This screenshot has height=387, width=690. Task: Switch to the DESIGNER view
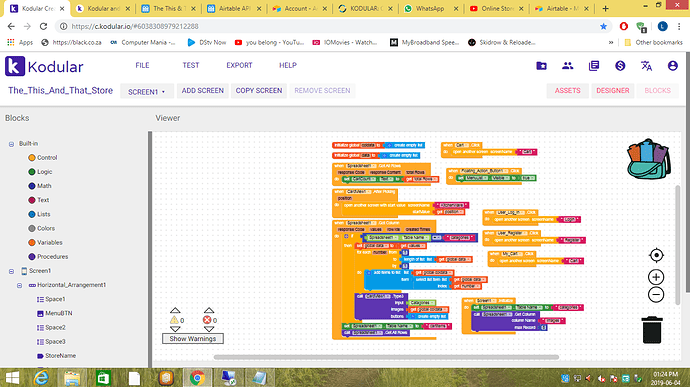(x=613, y=90)
